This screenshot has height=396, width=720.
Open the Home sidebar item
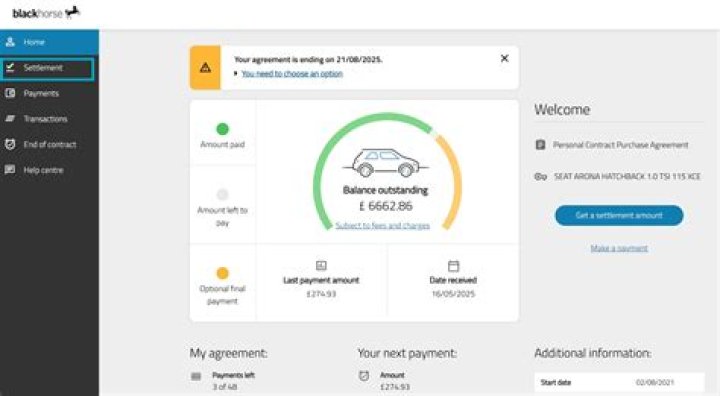[x=49, y=42]
